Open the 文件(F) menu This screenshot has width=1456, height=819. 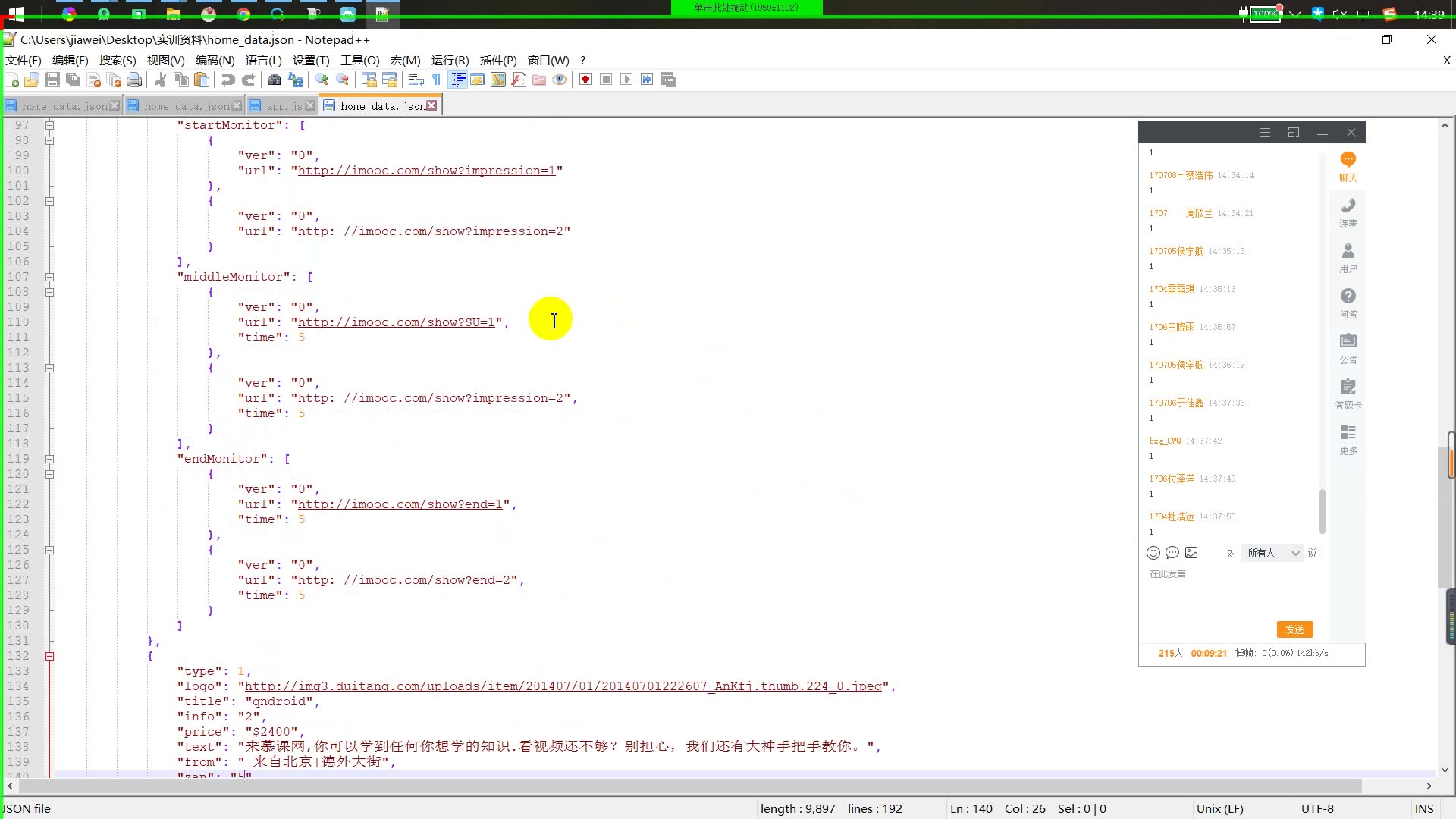(x=24, y=60)
